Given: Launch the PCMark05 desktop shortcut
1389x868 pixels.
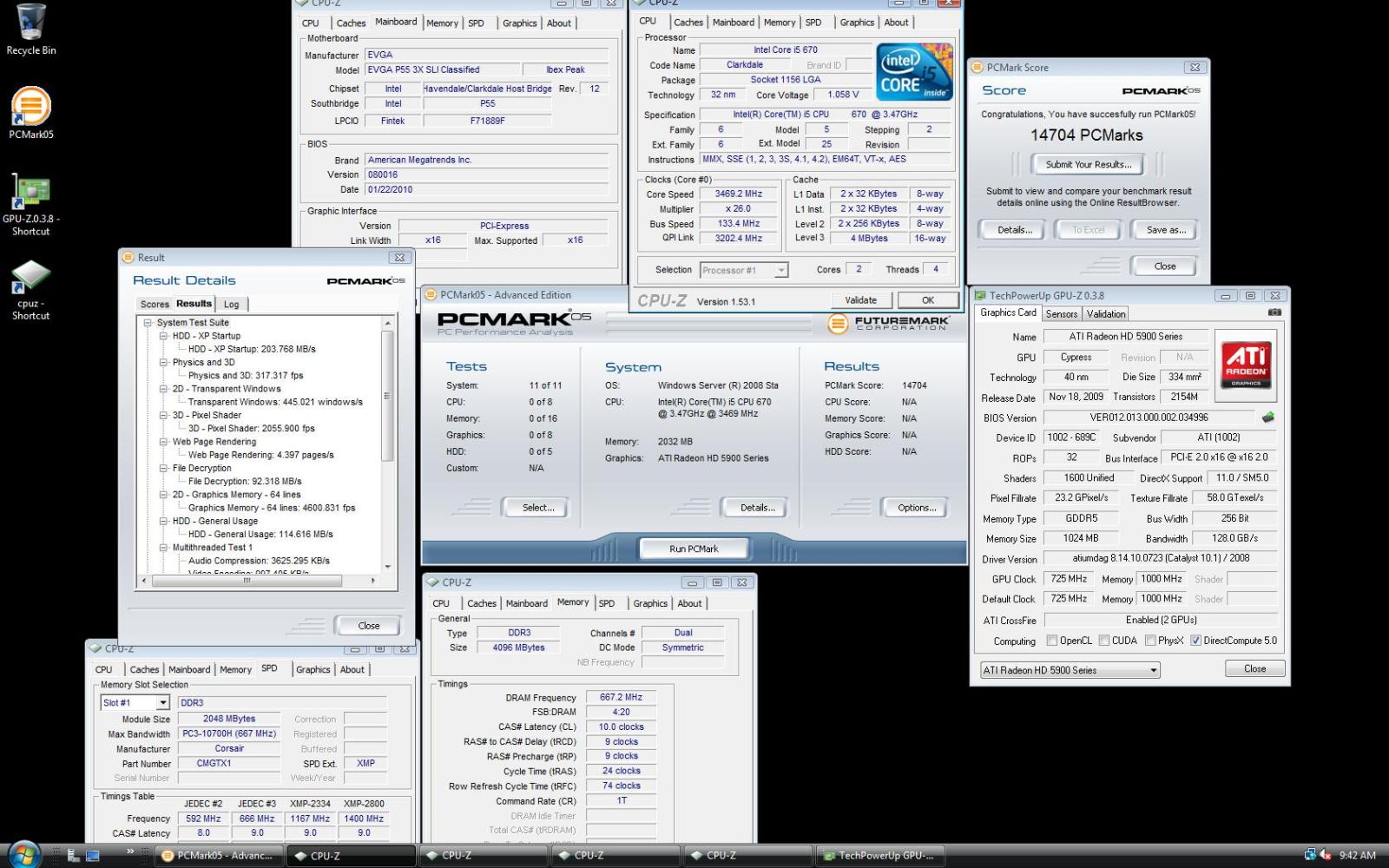Looking at the screenshot, I should click(30, 113).
